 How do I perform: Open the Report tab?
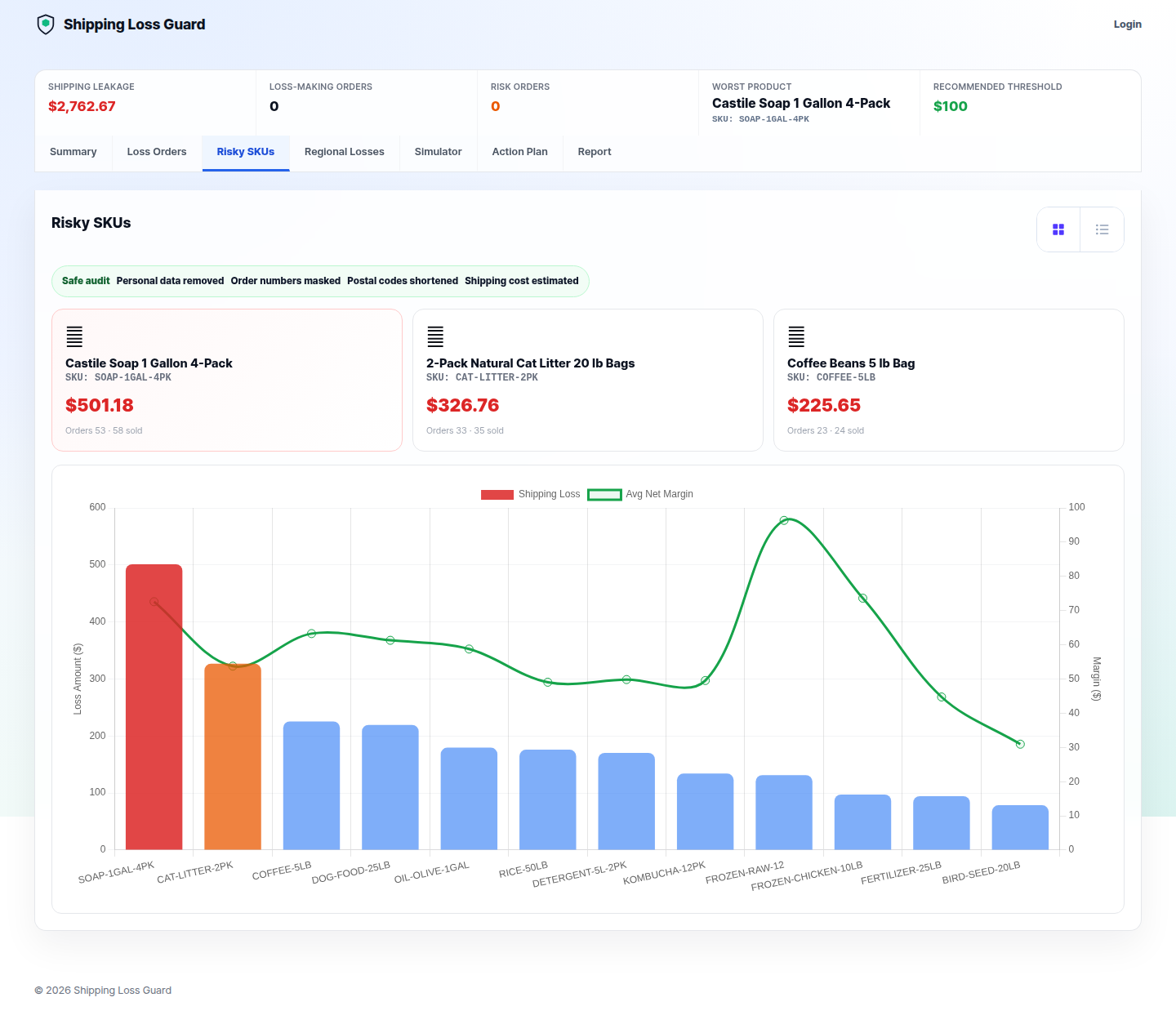[595, 153]
